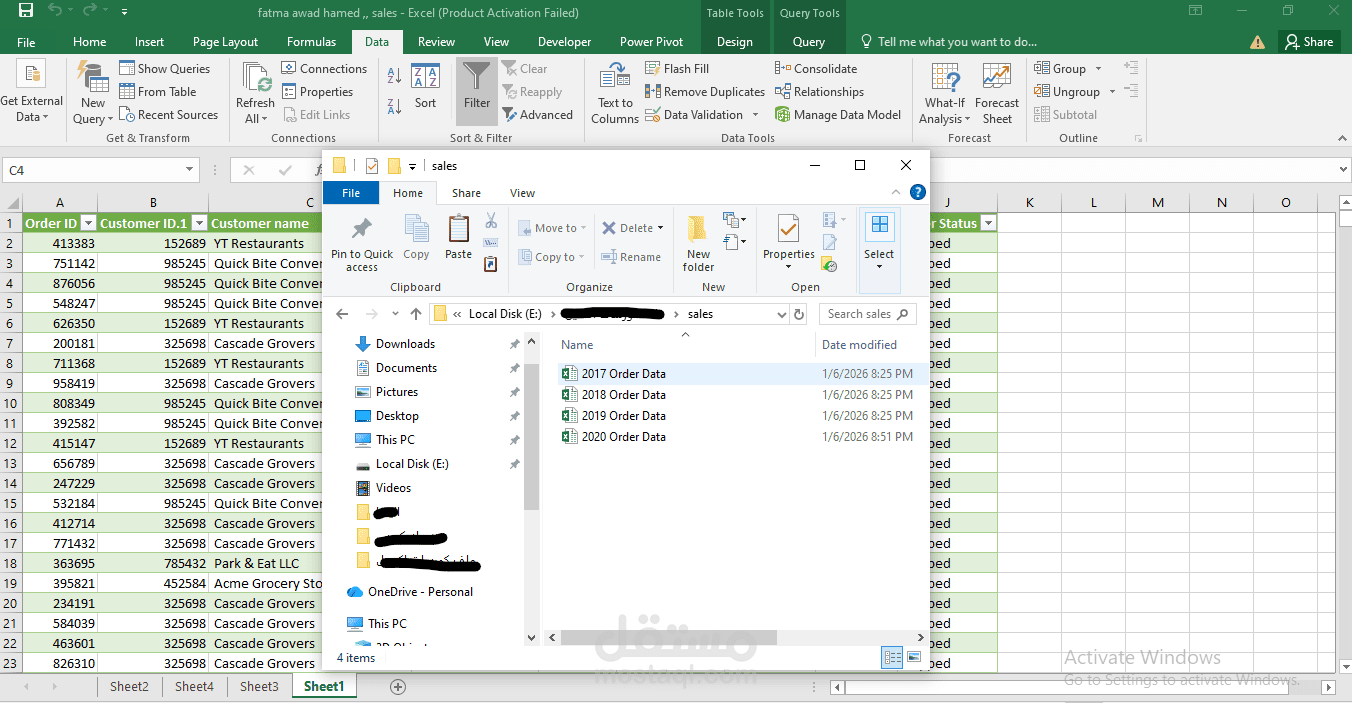Image resolution: width=1352 pixels, height=703 pixels.
Task: Click Forecast Sheet in Excel ribbon
Action: tap(997, 92)
